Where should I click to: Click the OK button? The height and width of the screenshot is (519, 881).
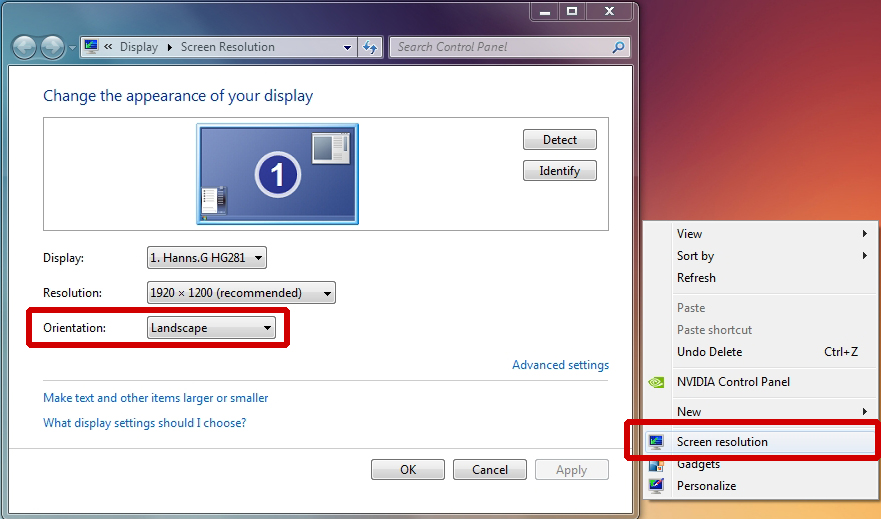(x=408, y=470)
